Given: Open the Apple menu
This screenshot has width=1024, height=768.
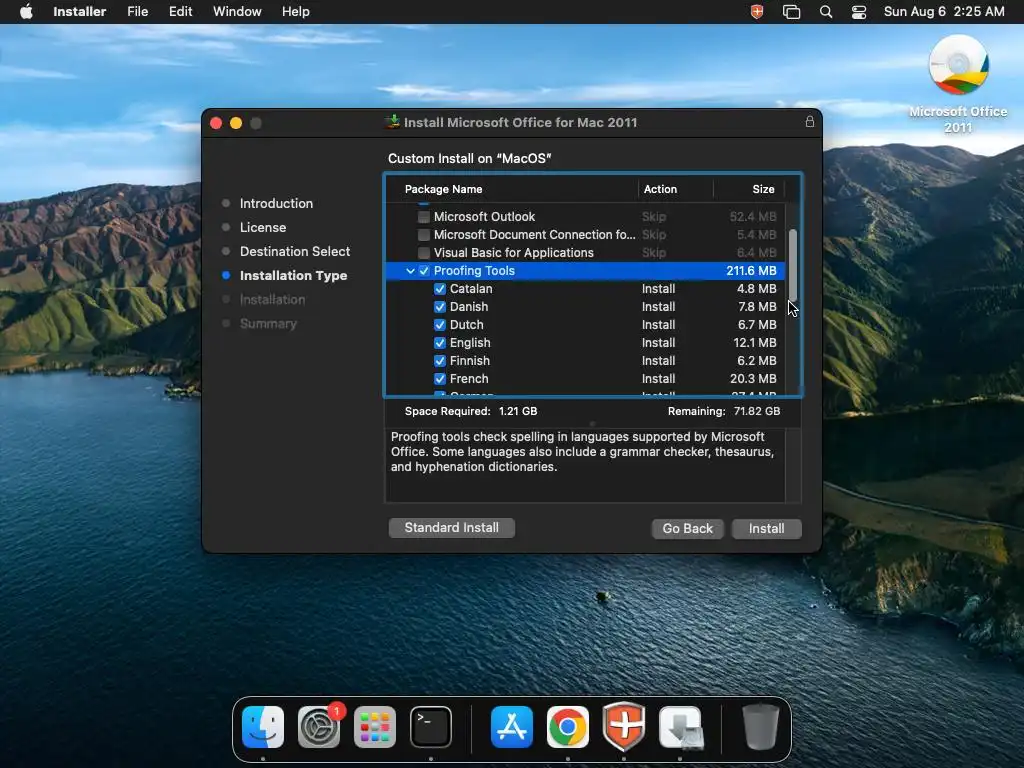Looking at the screenshot, I should (x=26, y=12).
